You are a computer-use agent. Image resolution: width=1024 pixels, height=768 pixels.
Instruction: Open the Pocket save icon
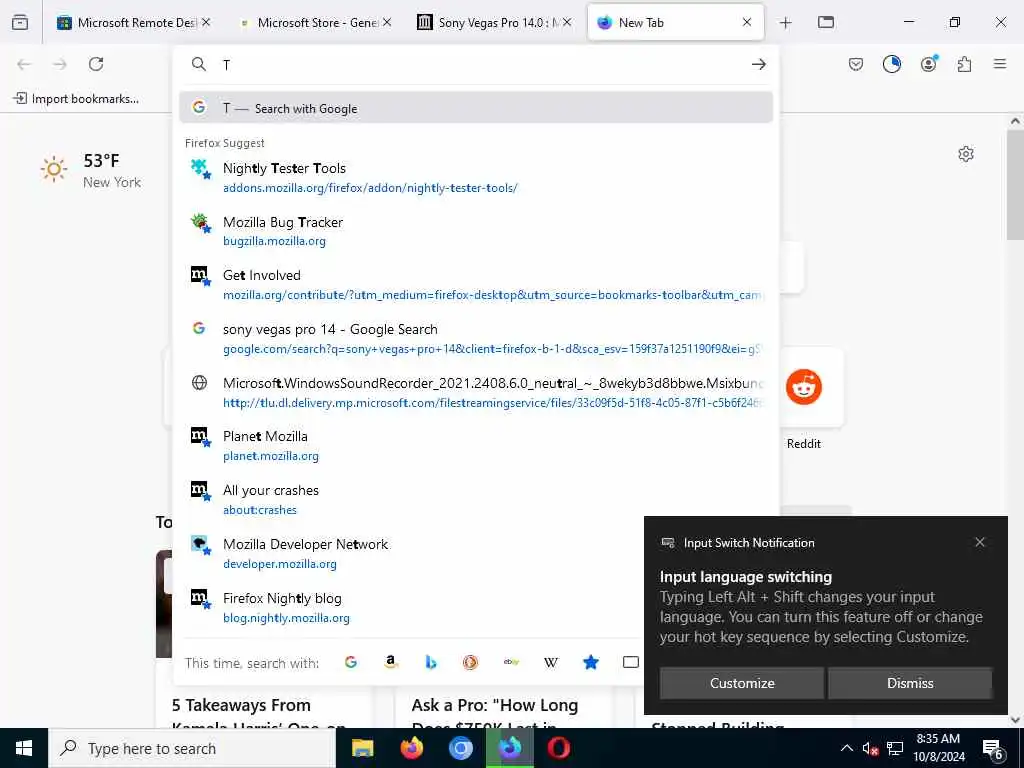click(856, 64)
